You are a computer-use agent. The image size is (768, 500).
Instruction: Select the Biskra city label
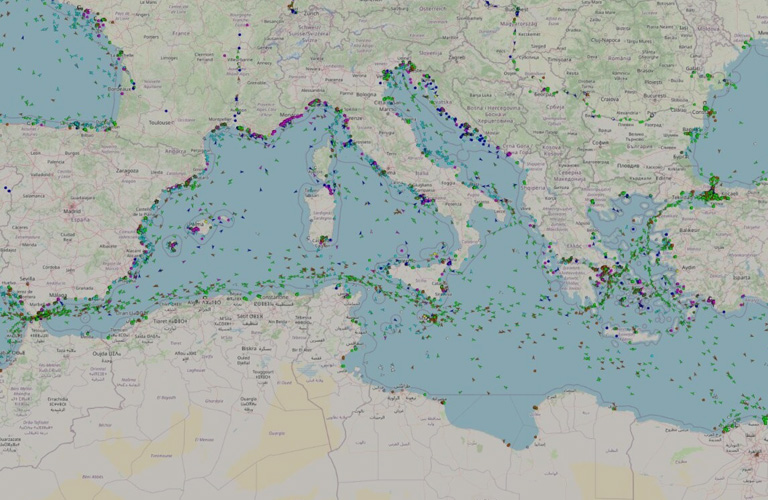click(x=257, y=349)
